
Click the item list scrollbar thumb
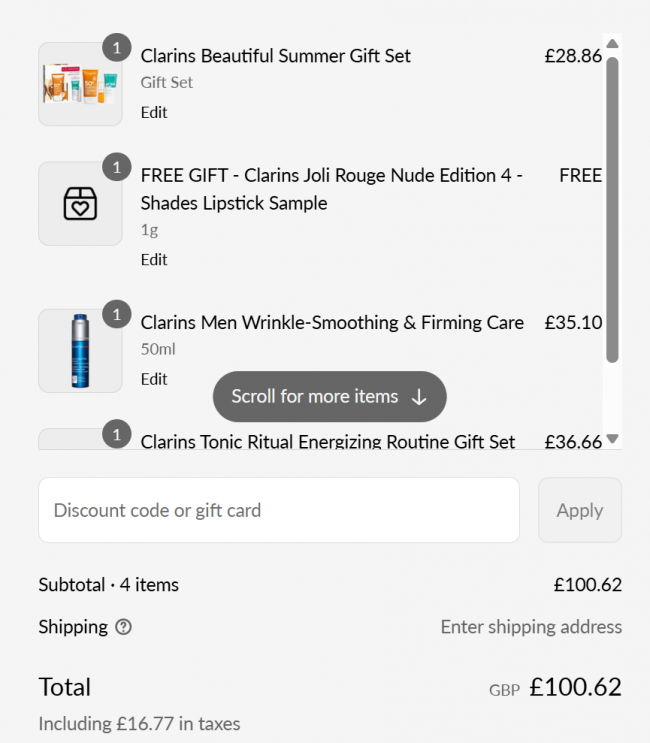tap(613, 210)
